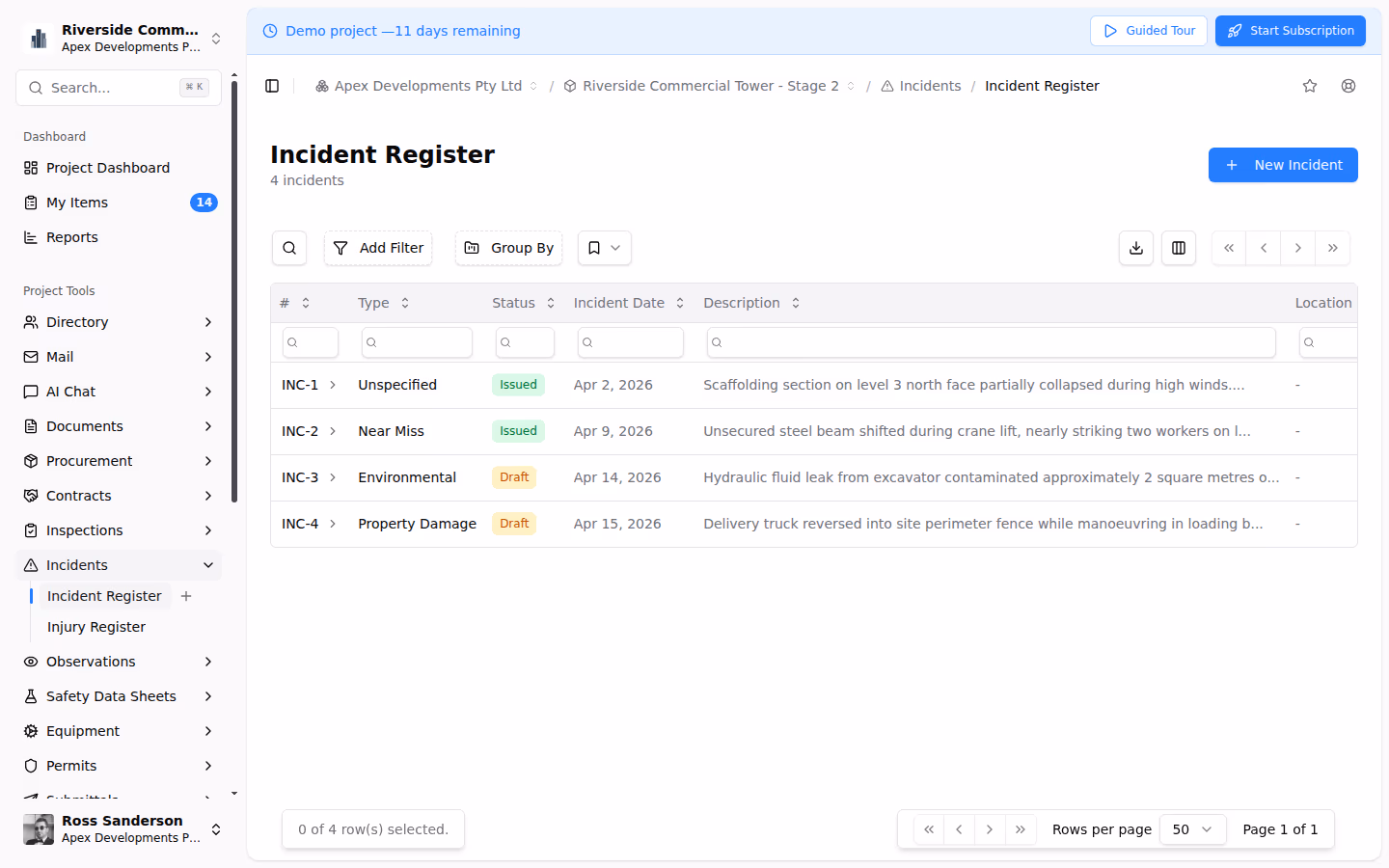This screenshot has height=868, width=1389.
Task: Export the incident register via download icon
Action: [1135, 248]
